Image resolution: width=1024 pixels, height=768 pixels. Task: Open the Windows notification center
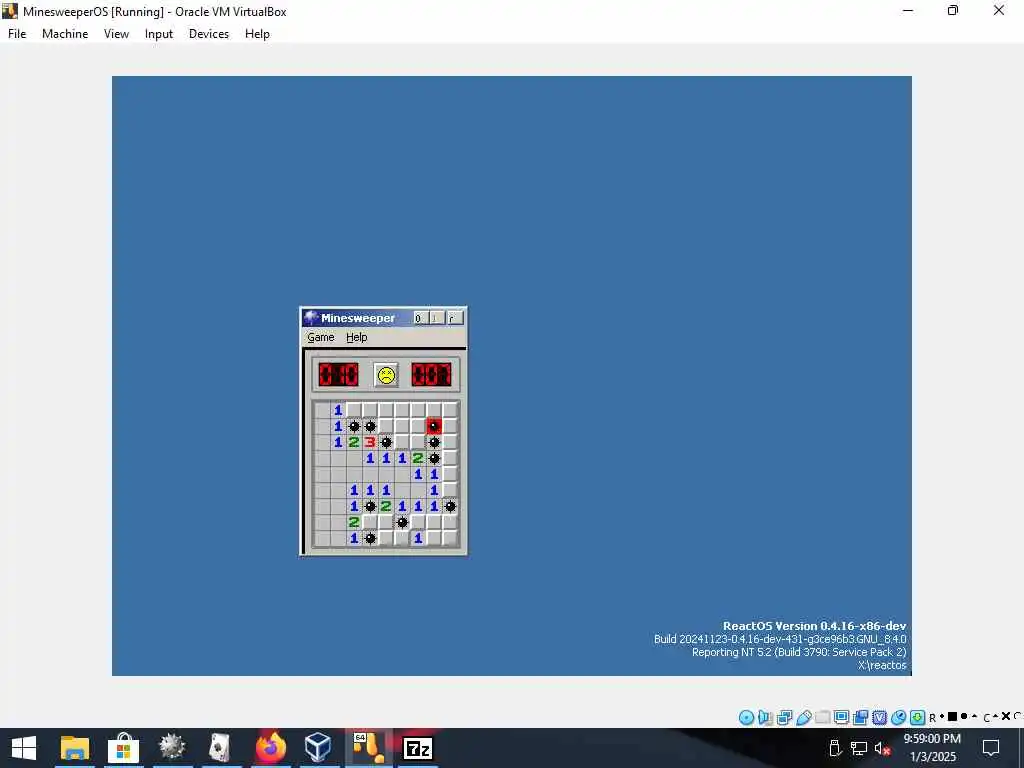click(x=991, y=748)
